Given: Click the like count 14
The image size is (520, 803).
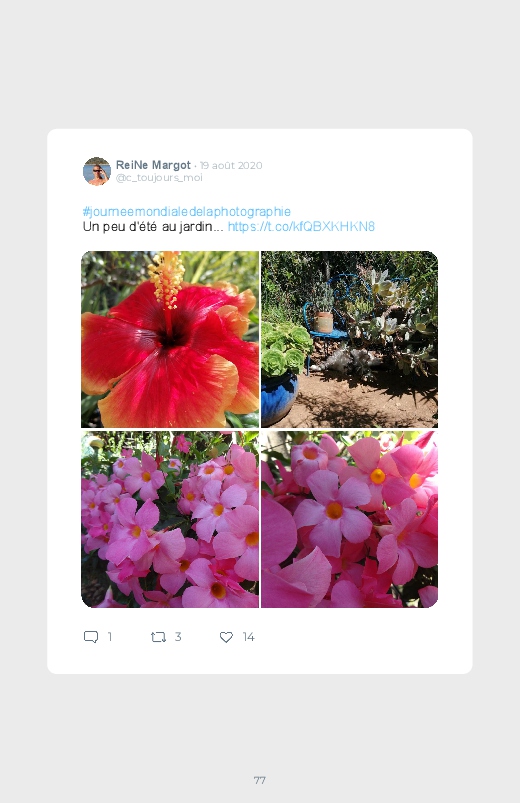Looking at the screenshot, I should coord(248,637).
